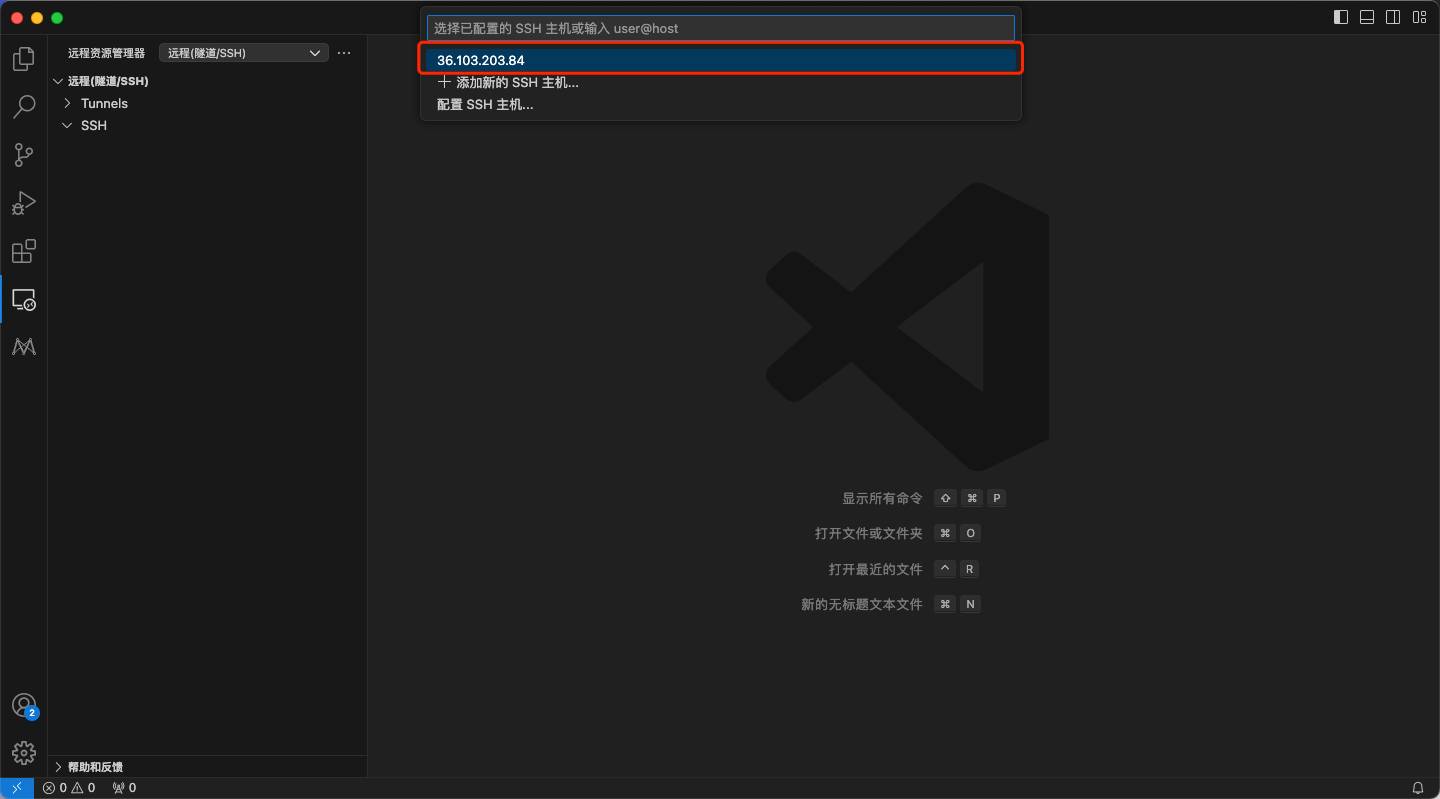Close the window with red button

point(18,18)
